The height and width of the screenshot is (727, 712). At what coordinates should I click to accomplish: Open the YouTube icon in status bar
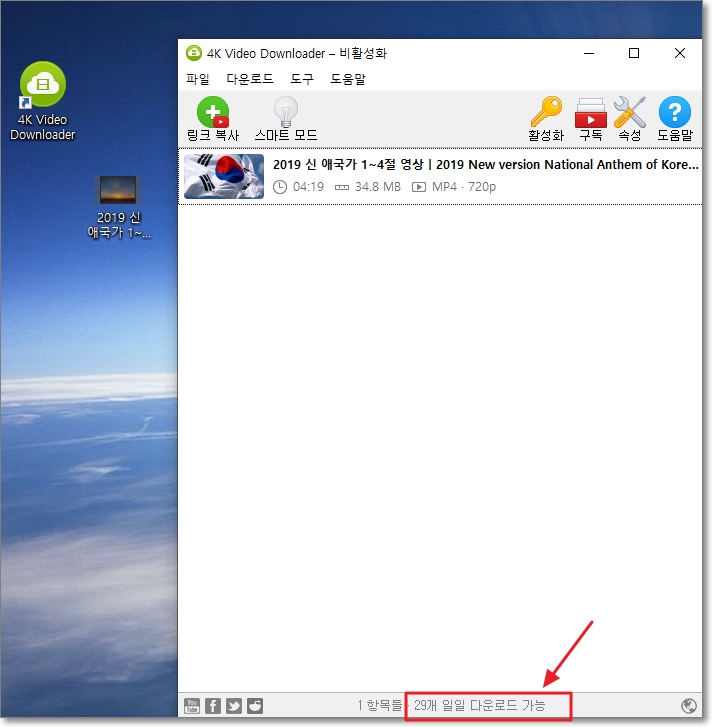(192, 706)
